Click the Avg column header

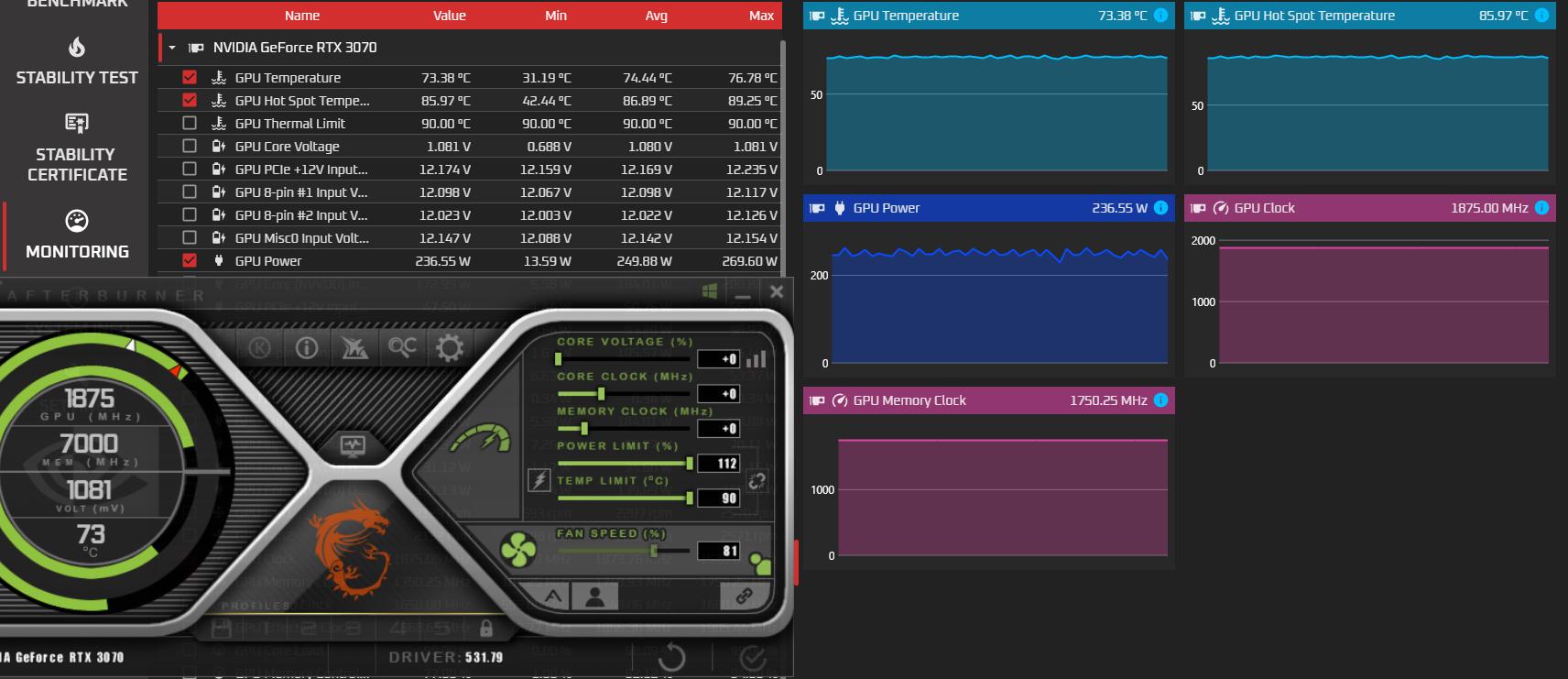(x=656, y=16)
